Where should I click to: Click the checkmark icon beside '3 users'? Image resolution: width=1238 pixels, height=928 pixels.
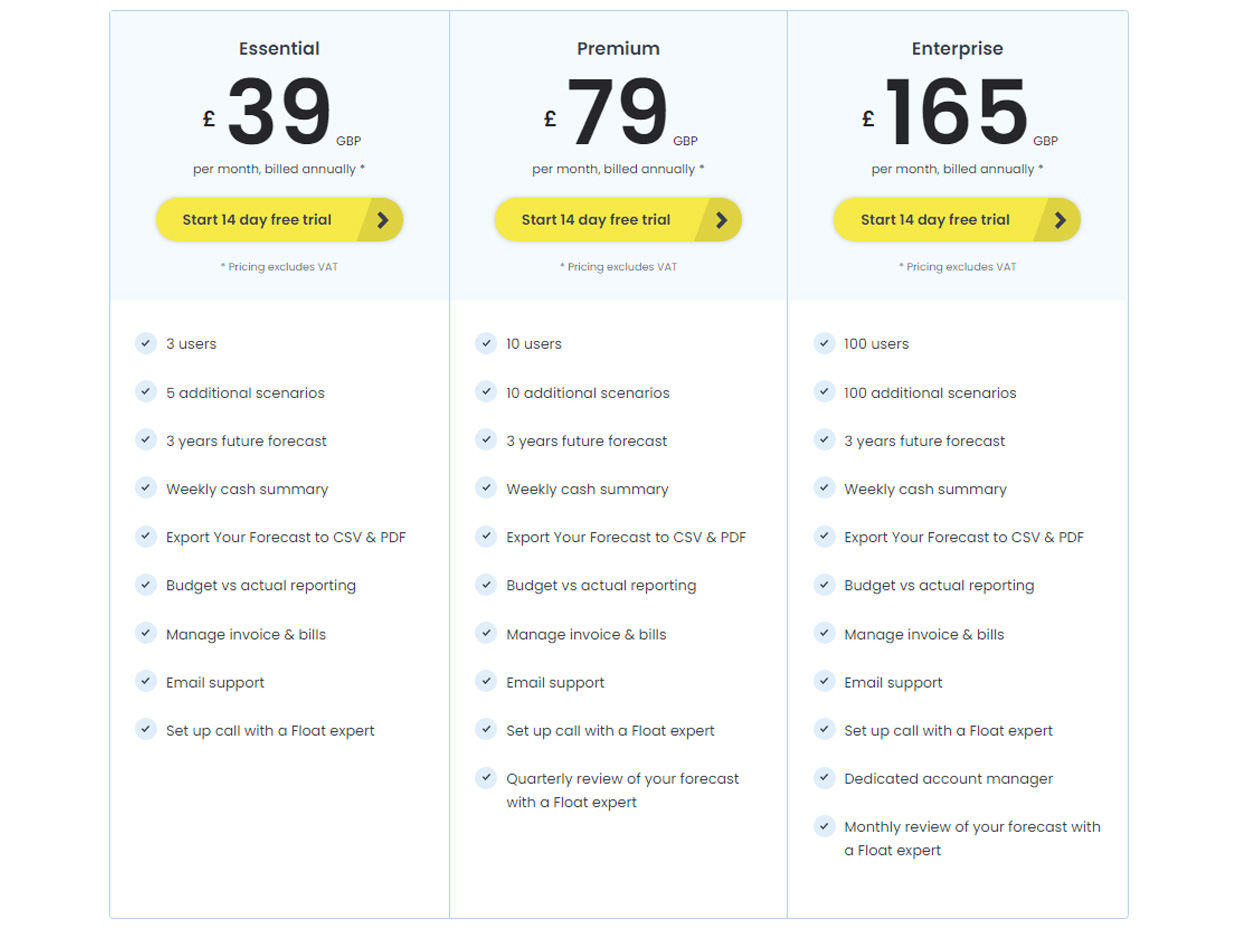tap(146, 343)
